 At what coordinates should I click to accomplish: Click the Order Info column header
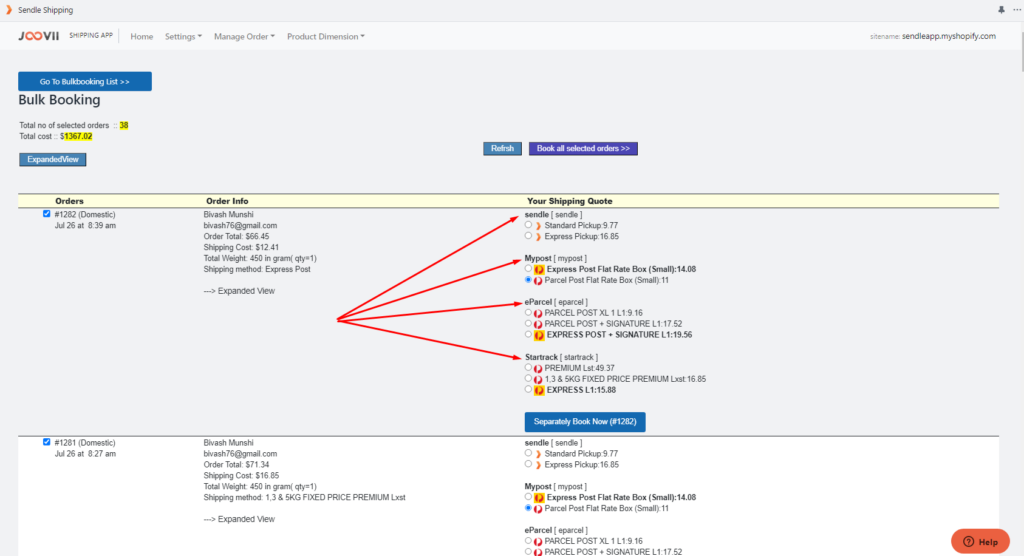click(x=227, y=201)
